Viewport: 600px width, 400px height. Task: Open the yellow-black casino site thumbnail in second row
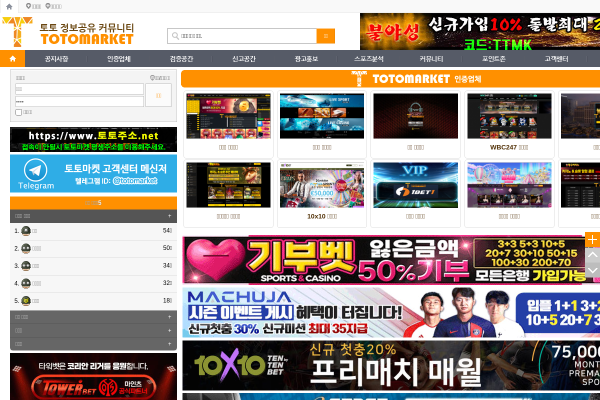coord(228,185)
